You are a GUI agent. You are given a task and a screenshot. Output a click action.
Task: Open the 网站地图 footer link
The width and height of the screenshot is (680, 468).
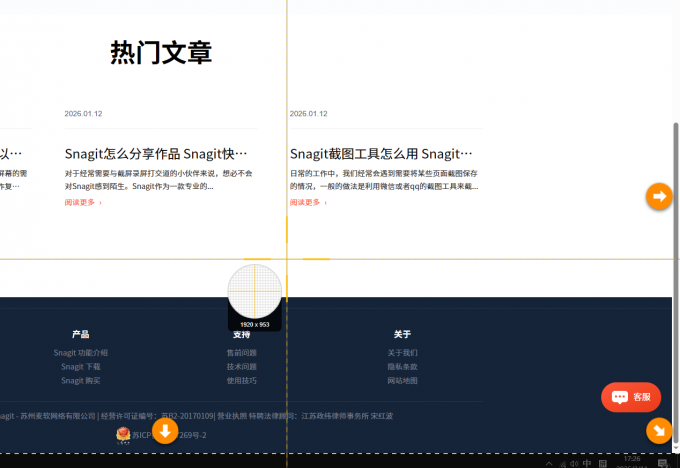click(x=402, y=380)
